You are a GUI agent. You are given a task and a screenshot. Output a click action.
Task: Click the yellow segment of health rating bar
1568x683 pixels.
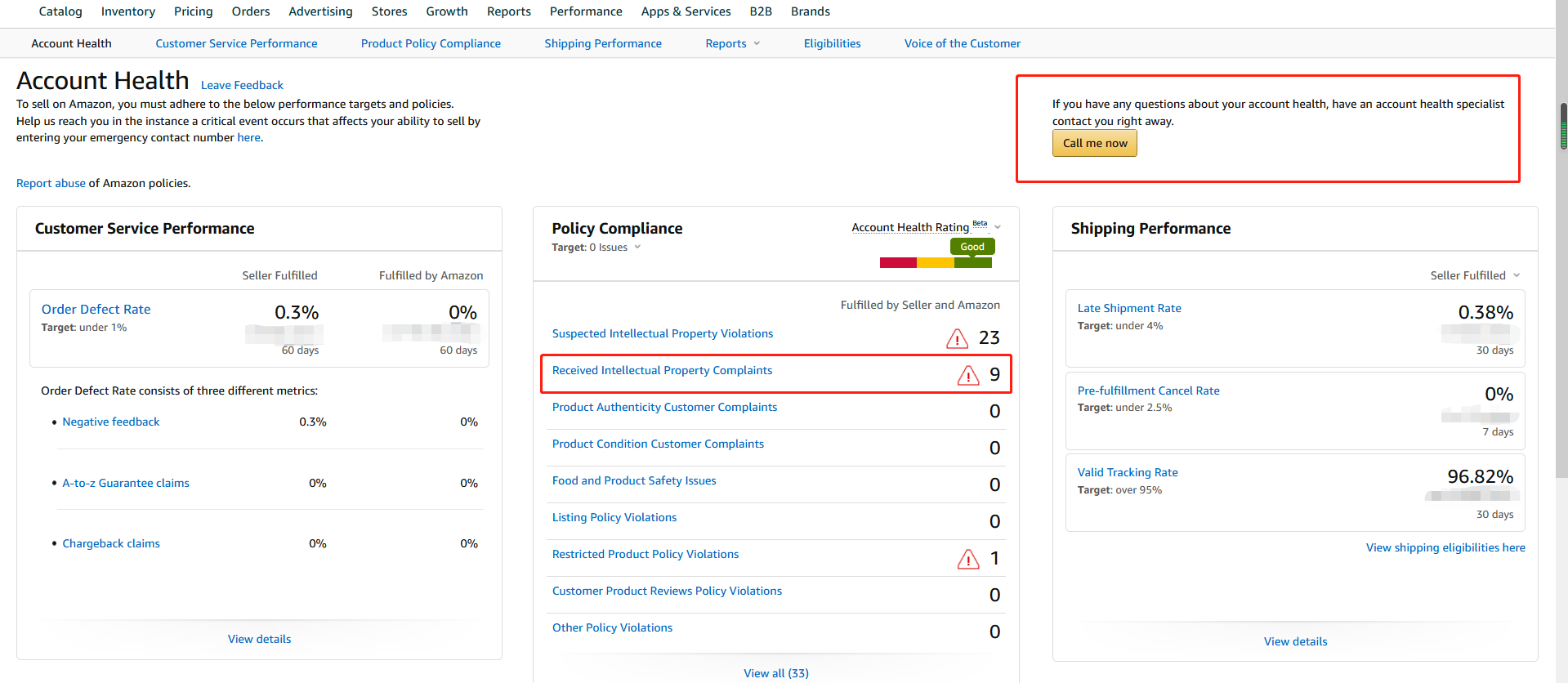pos(936,263)
